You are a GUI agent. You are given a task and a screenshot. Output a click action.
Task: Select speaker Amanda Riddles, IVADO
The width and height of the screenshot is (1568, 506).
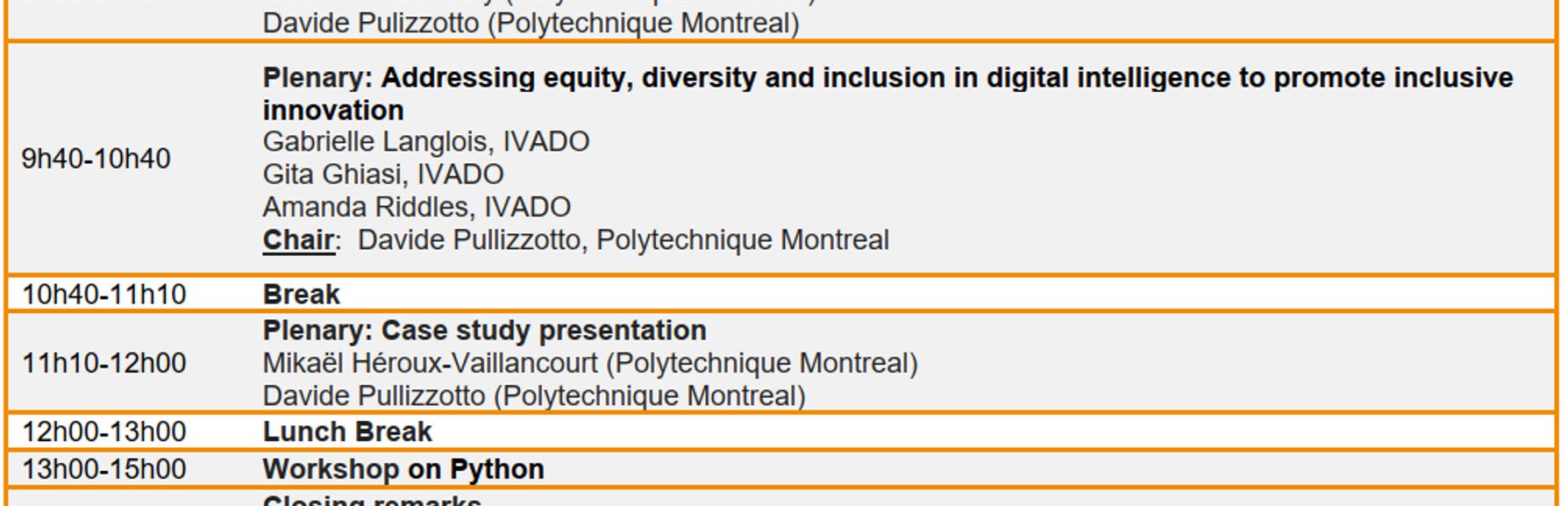417,207
